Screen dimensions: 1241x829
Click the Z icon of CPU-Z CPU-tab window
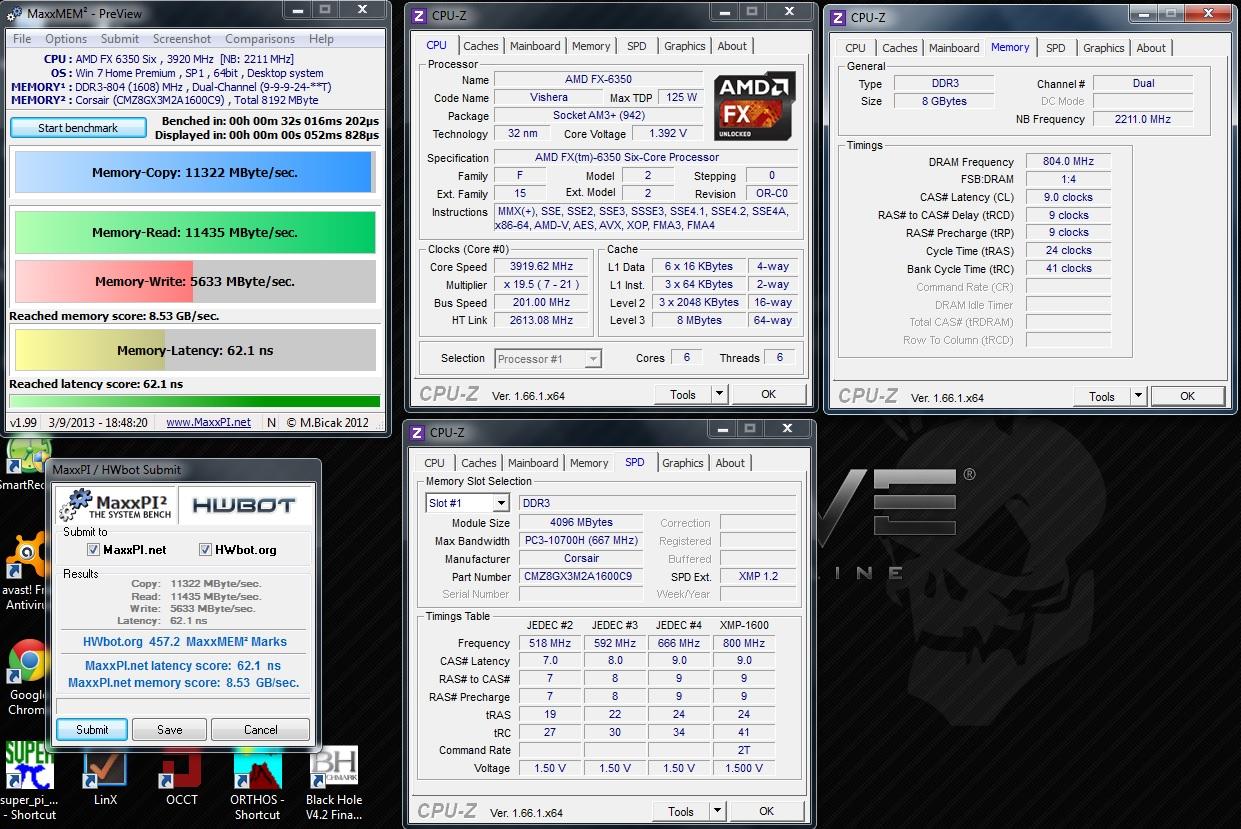pyautogui.click(x=419, y=15)
